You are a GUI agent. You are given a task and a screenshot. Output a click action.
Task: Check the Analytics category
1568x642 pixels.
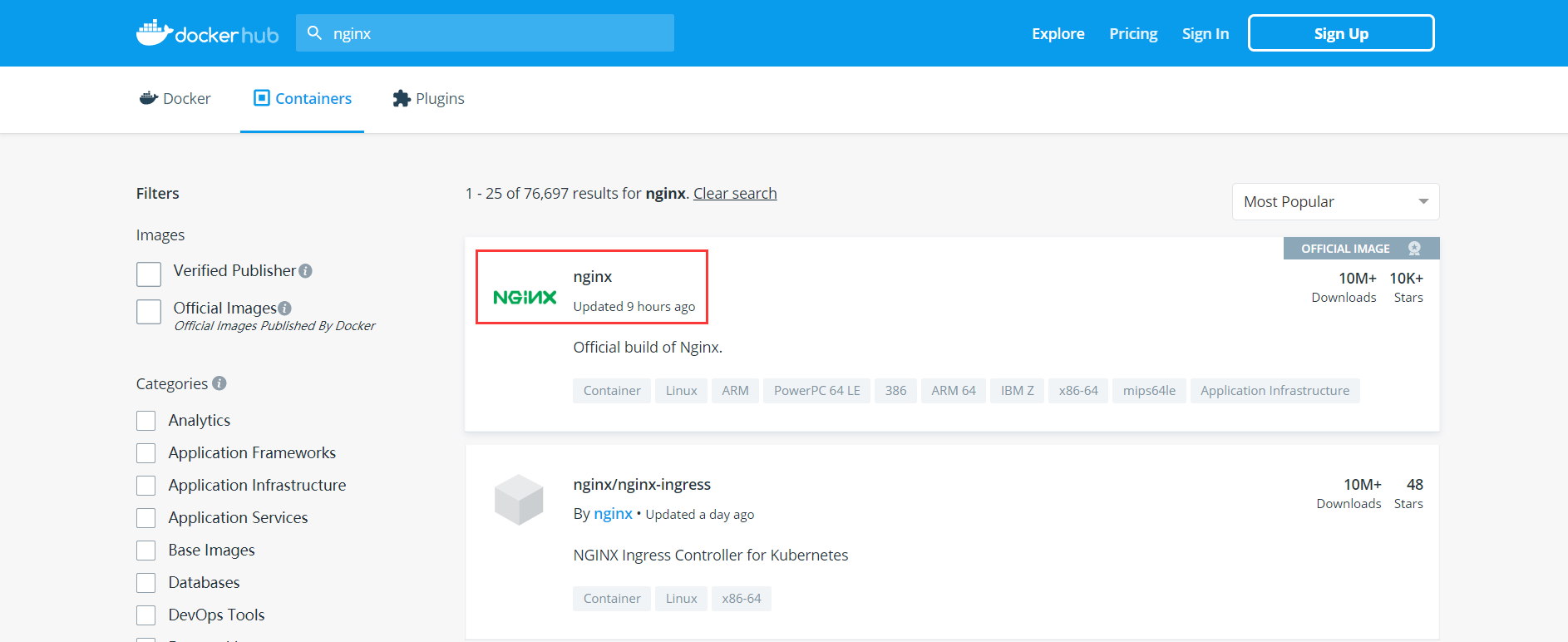tap(146, 421)
